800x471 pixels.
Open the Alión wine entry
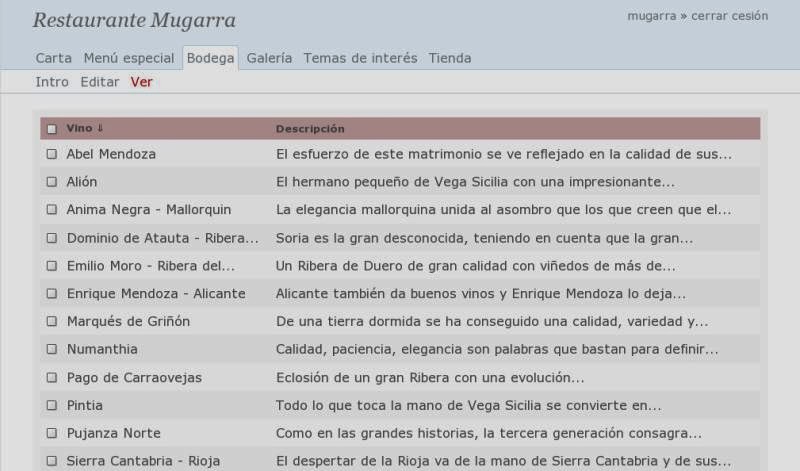(x=82, y=182)
